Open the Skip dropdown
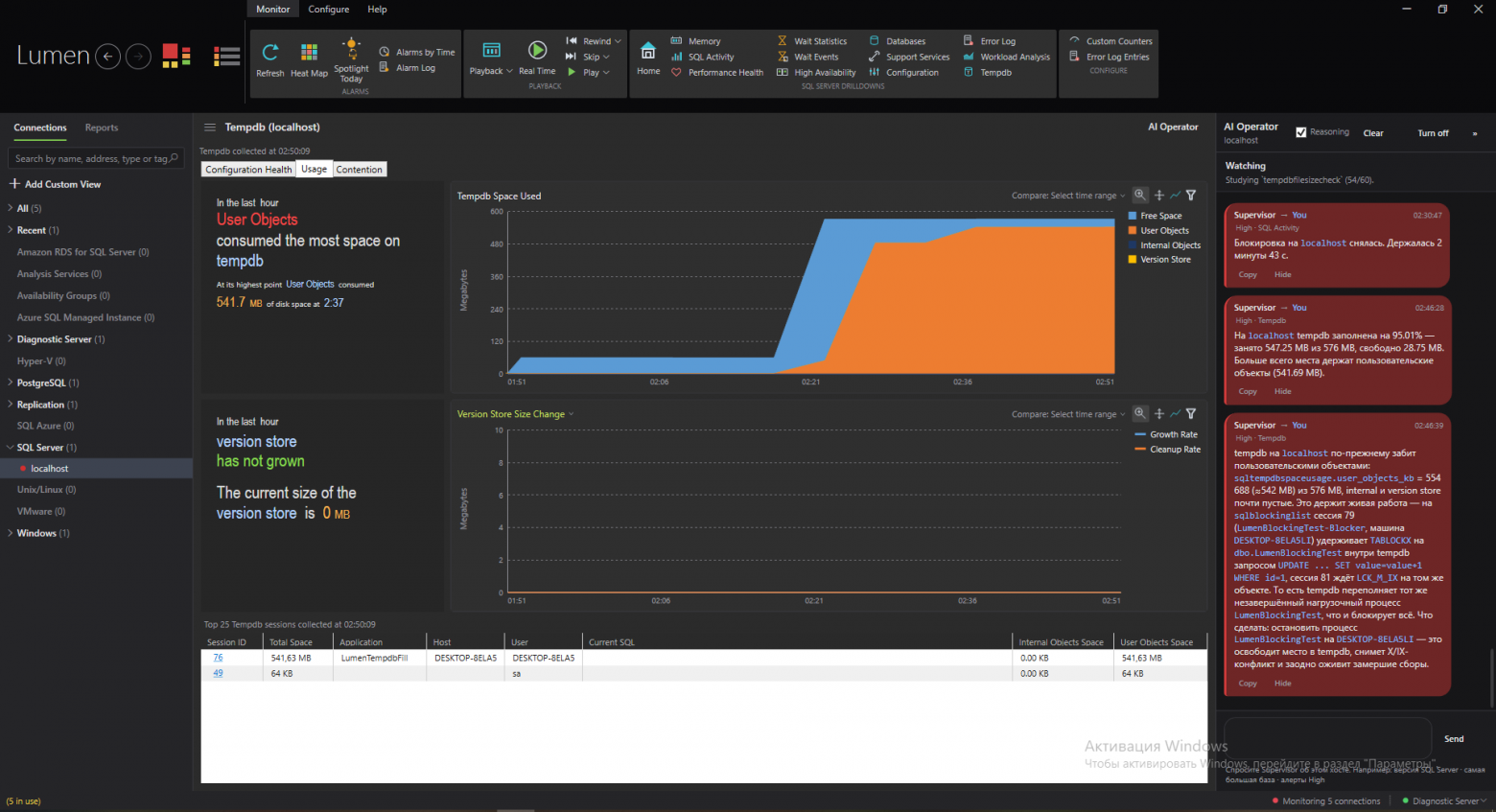 [588, 57]
